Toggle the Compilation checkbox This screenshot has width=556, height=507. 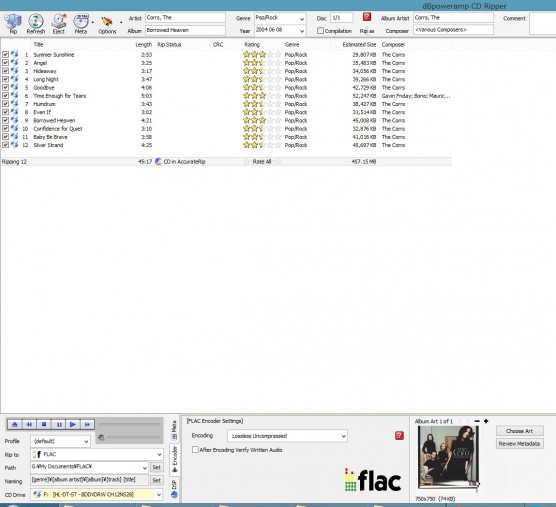[x=320, y=31]
